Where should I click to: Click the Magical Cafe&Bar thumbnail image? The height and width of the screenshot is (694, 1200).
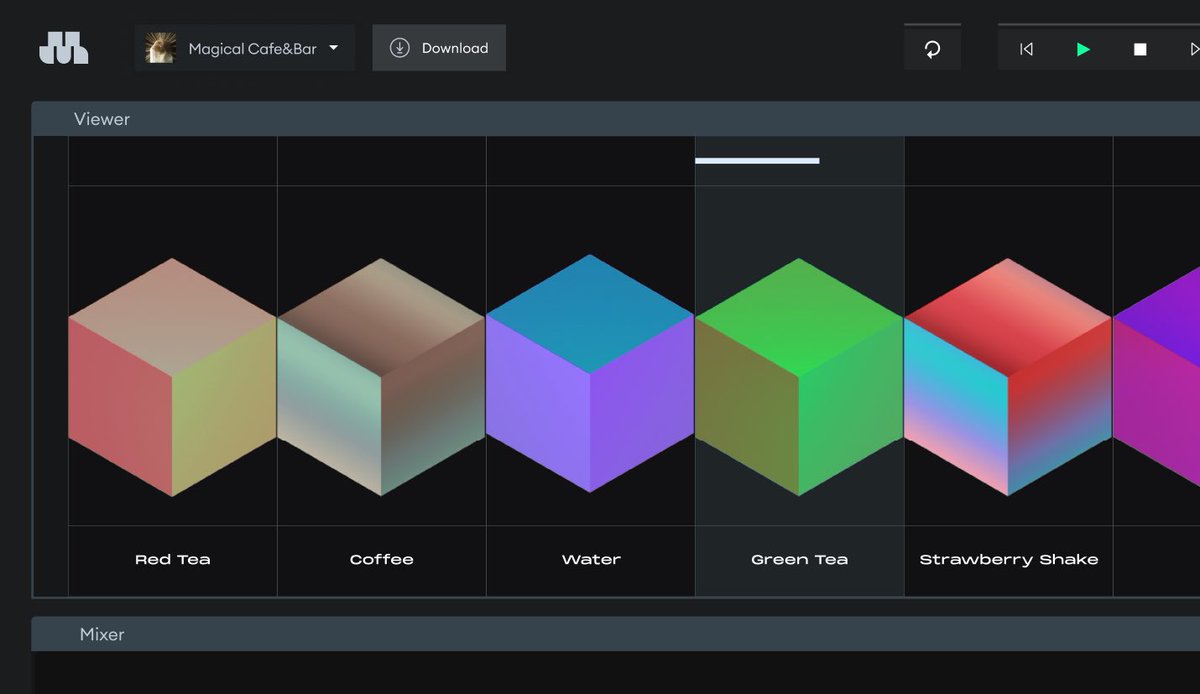[161, 48]
